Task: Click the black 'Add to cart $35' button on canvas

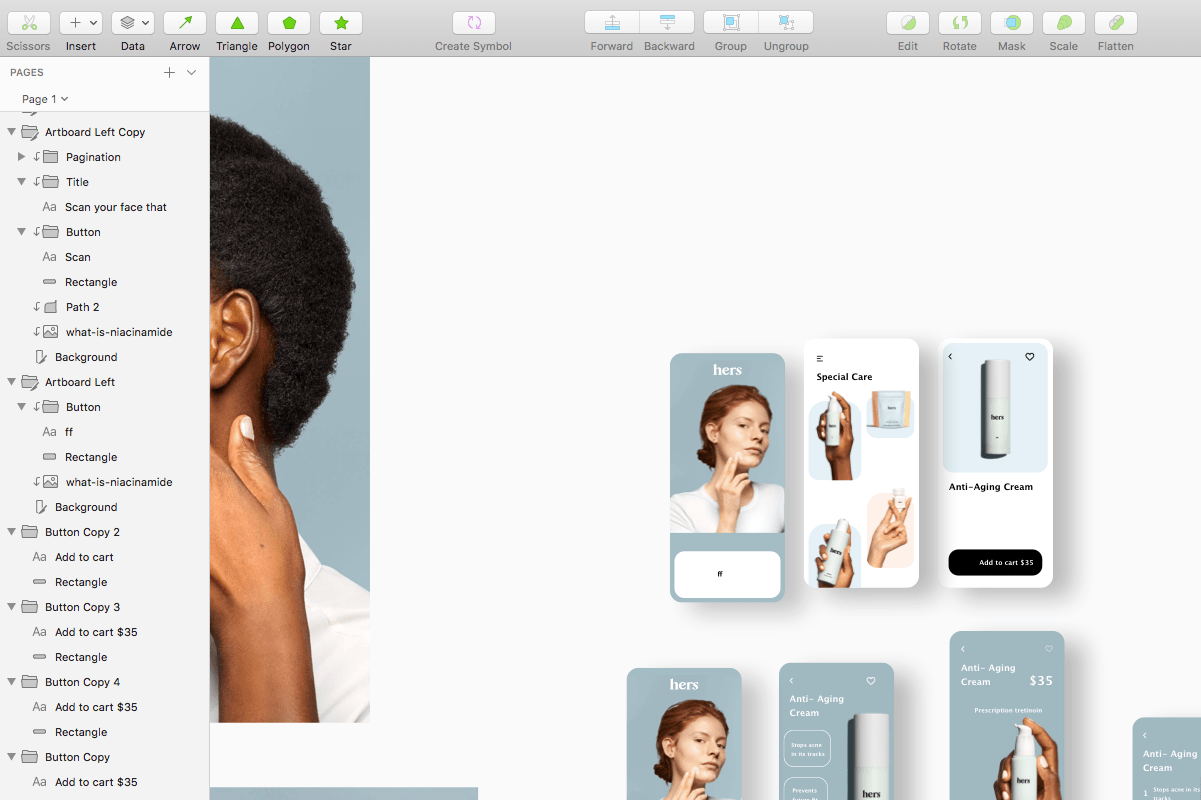Action: tap(995, 562)
